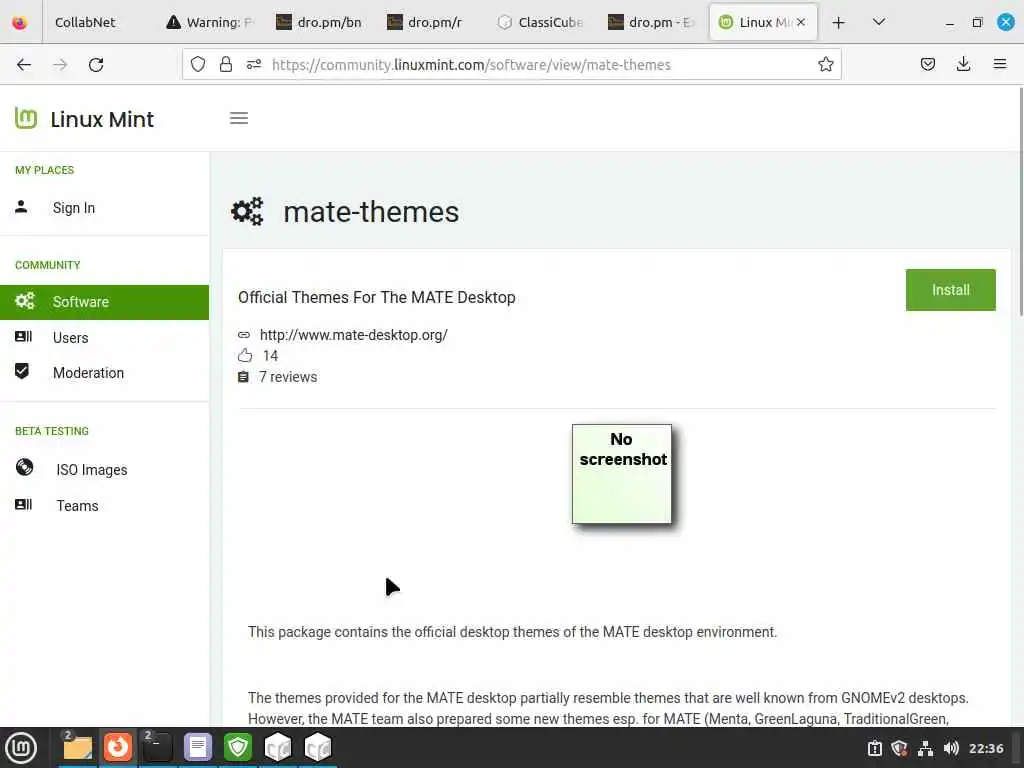Click the Firefox taskbar icon
Image resolution: width=1024 pixels, height=768 pixels.
pos(118,748)
